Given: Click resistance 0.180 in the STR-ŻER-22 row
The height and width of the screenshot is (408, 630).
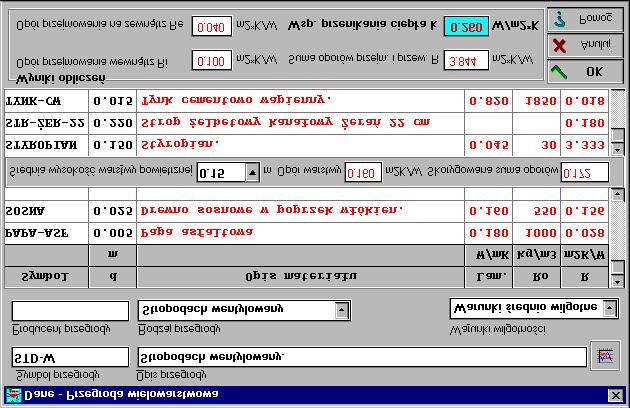Looking at the screenshot, I should click(585, 123).
